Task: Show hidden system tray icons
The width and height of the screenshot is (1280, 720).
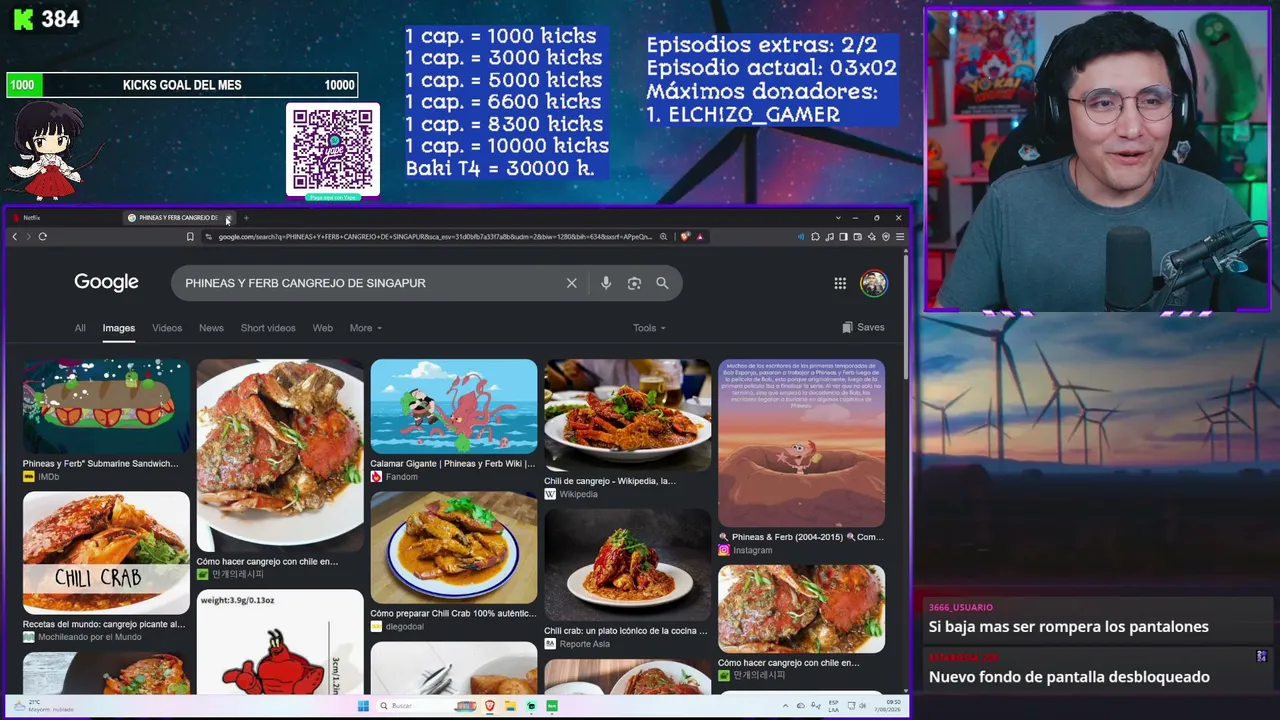Action: coord(785,706)
